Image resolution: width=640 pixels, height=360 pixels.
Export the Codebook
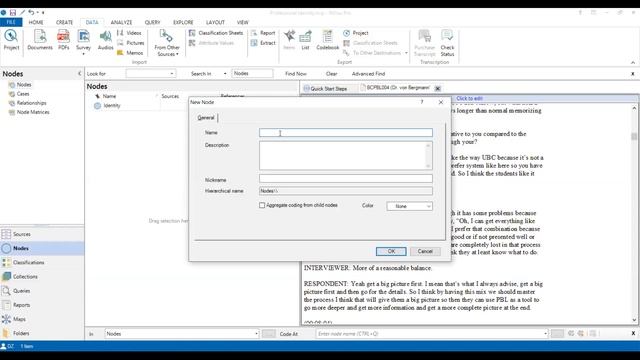(327, 40)
